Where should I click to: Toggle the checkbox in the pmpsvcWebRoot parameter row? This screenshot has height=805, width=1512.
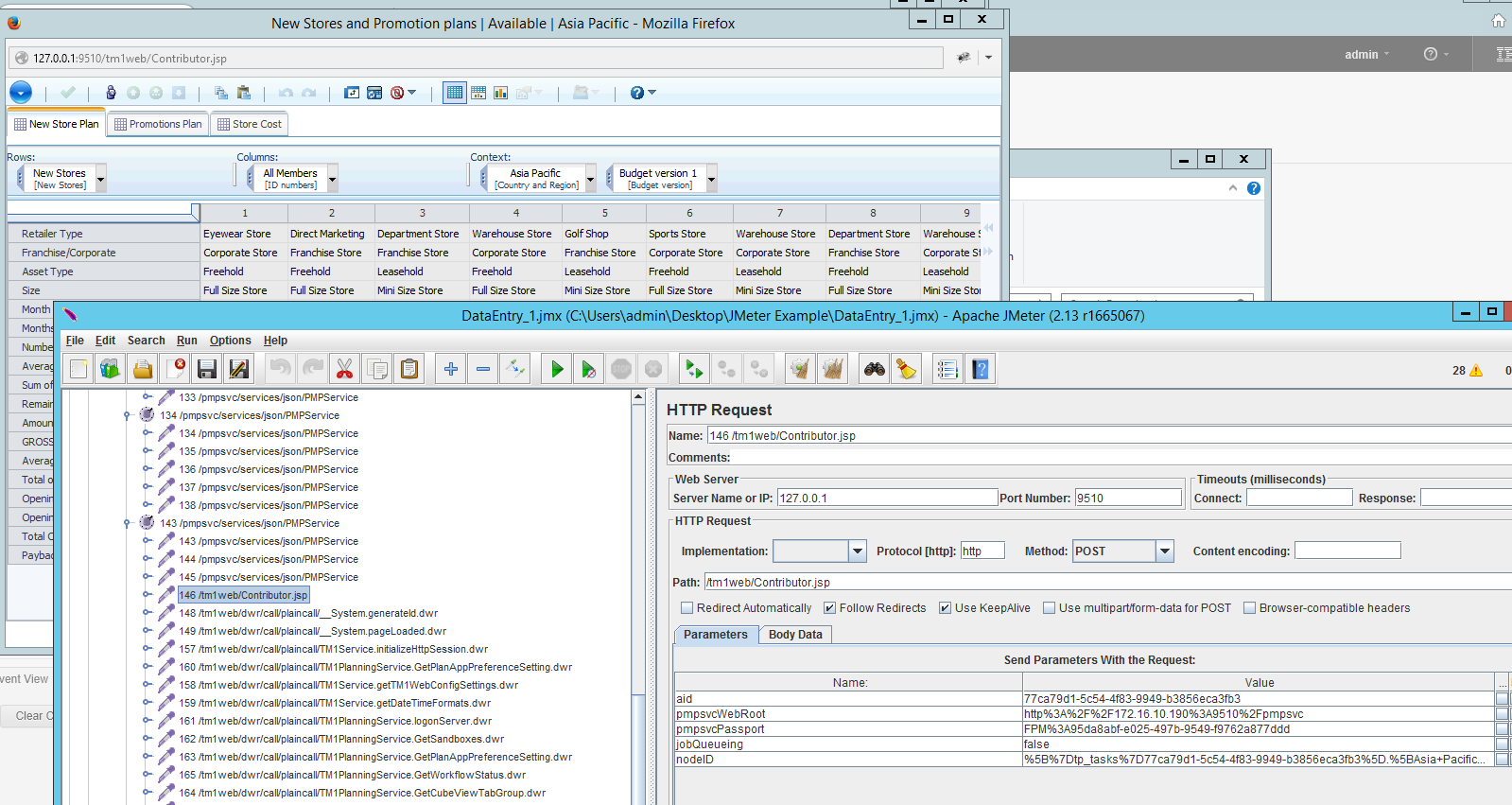point(1502,714)
